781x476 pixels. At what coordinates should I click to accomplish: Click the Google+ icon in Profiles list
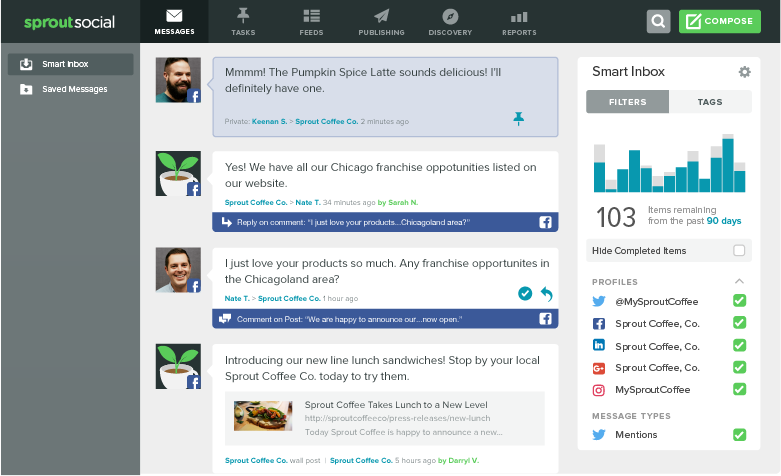[x=599, y=368]
